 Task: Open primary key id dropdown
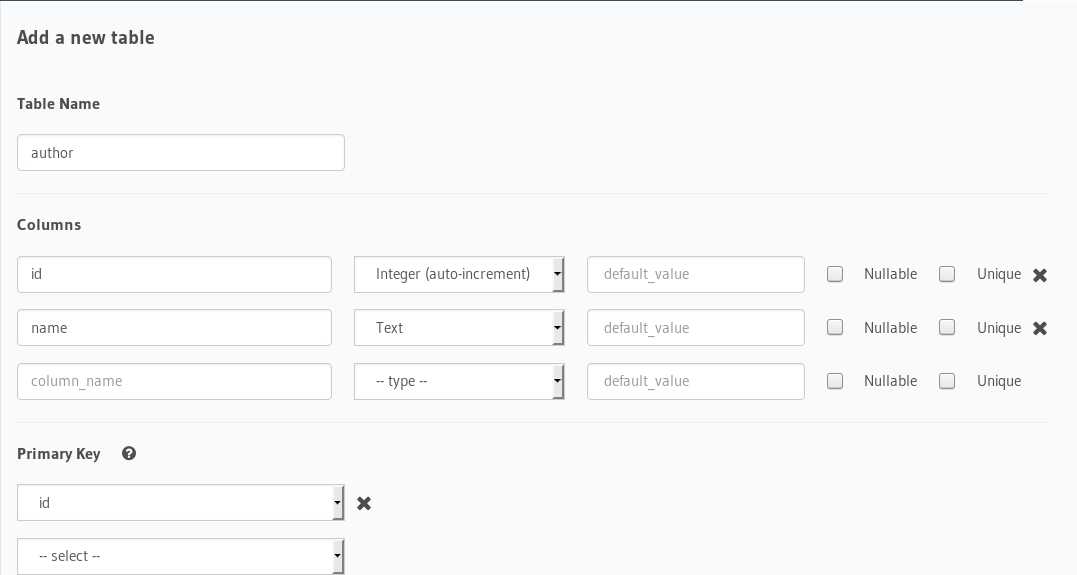click(181, 503)
